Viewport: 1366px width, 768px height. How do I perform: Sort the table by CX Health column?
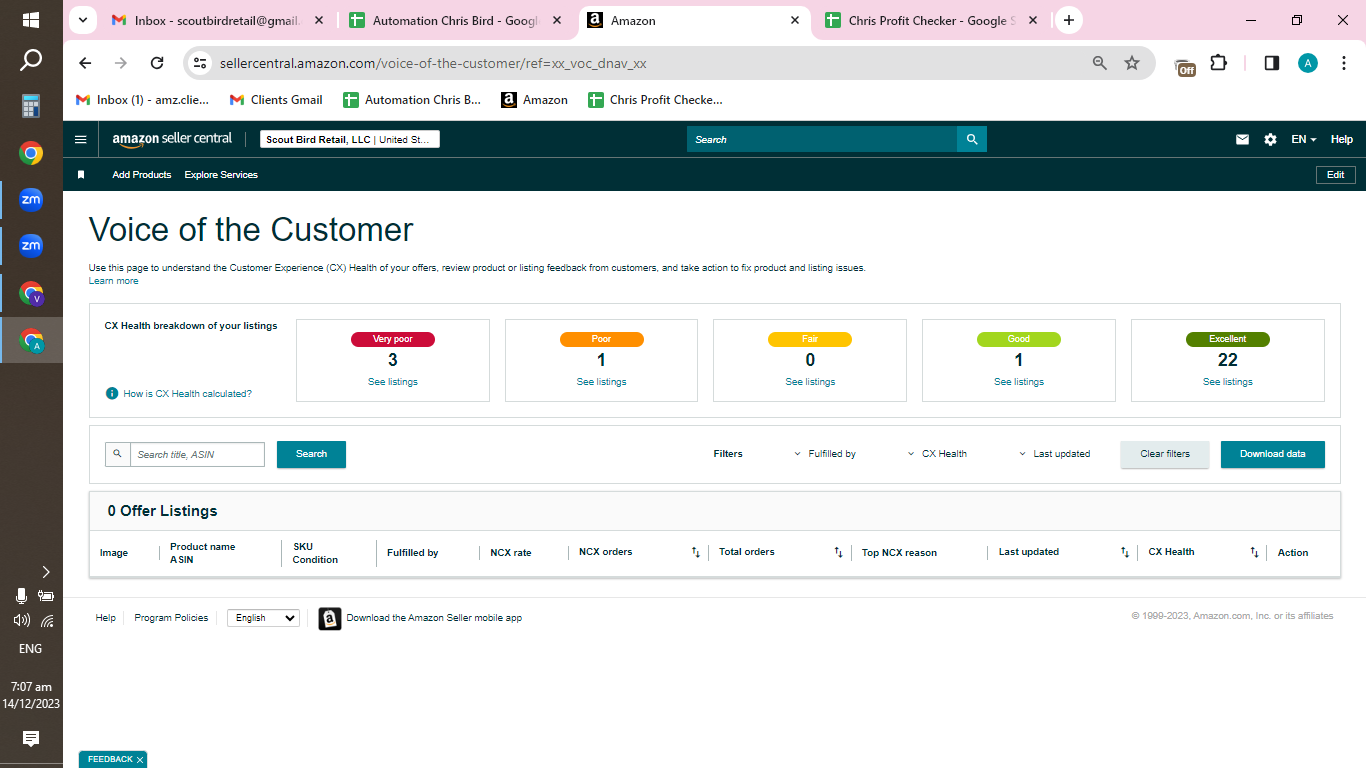(x=1255, y=552)
